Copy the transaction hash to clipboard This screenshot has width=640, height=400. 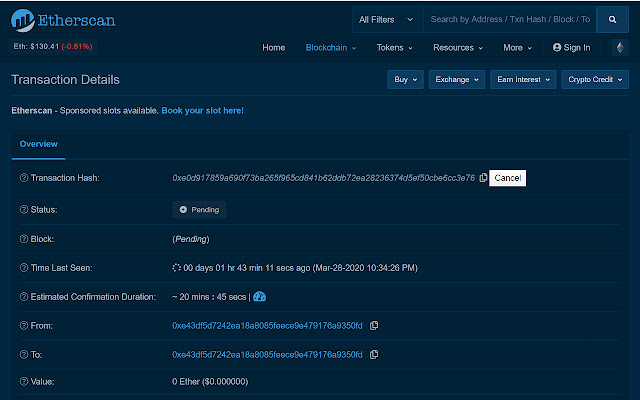[x=483, y=178]
